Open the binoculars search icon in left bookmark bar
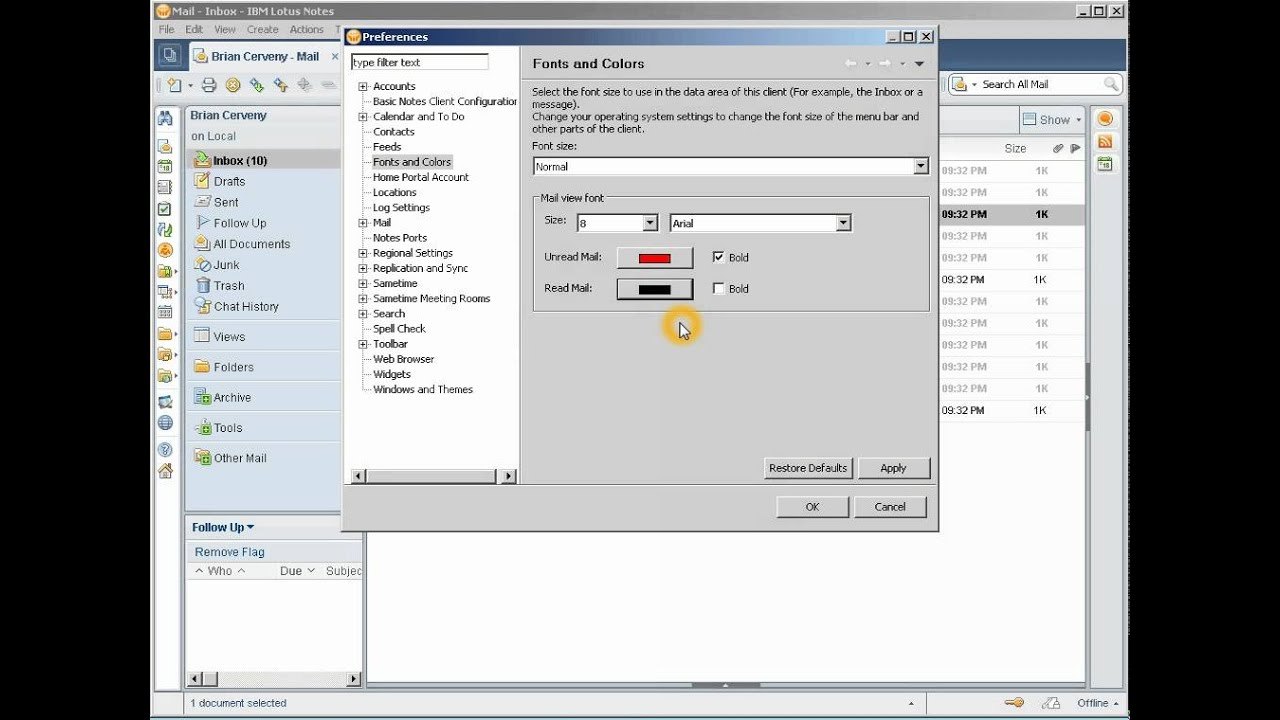The height and width of the screenshot is (720, 1280). 165,118
